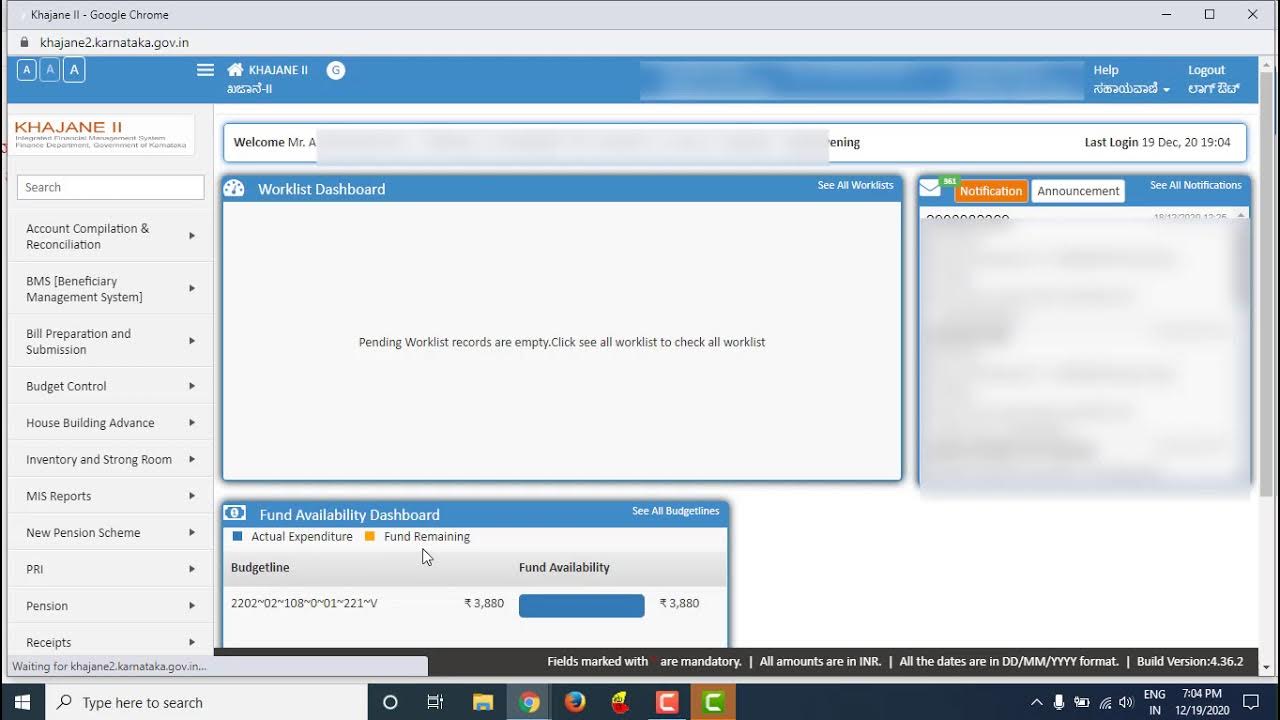Screen dimensions: 1280x720
Task: Expand MIS Reports menu
Action: tap(110, 496)
